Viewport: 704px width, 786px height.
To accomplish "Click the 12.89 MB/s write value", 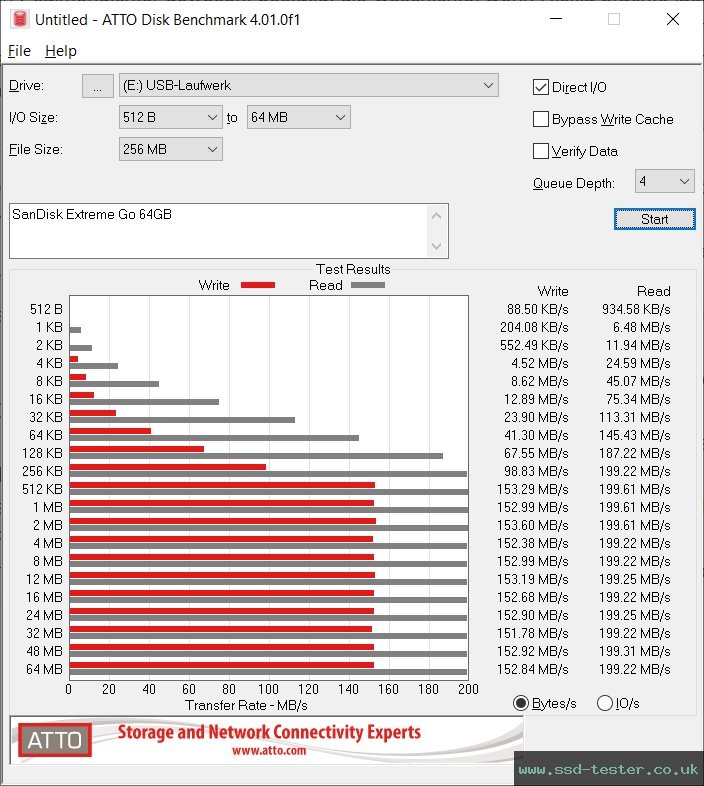I will point(537,400).
